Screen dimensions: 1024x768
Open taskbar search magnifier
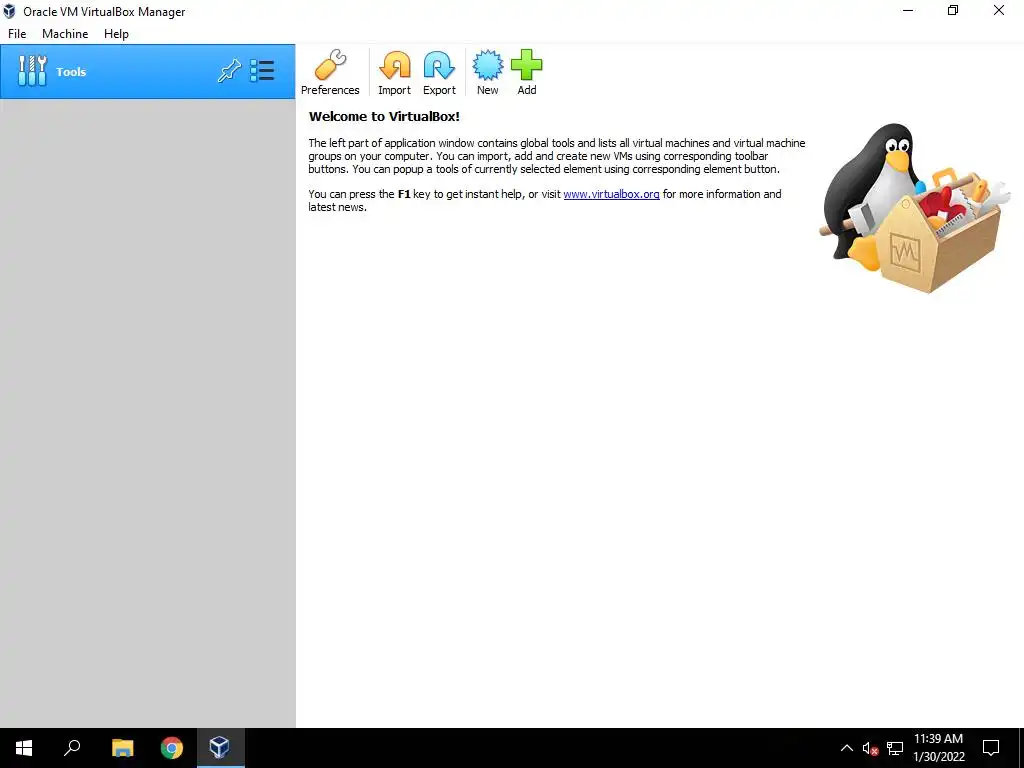tap(72, 748)
